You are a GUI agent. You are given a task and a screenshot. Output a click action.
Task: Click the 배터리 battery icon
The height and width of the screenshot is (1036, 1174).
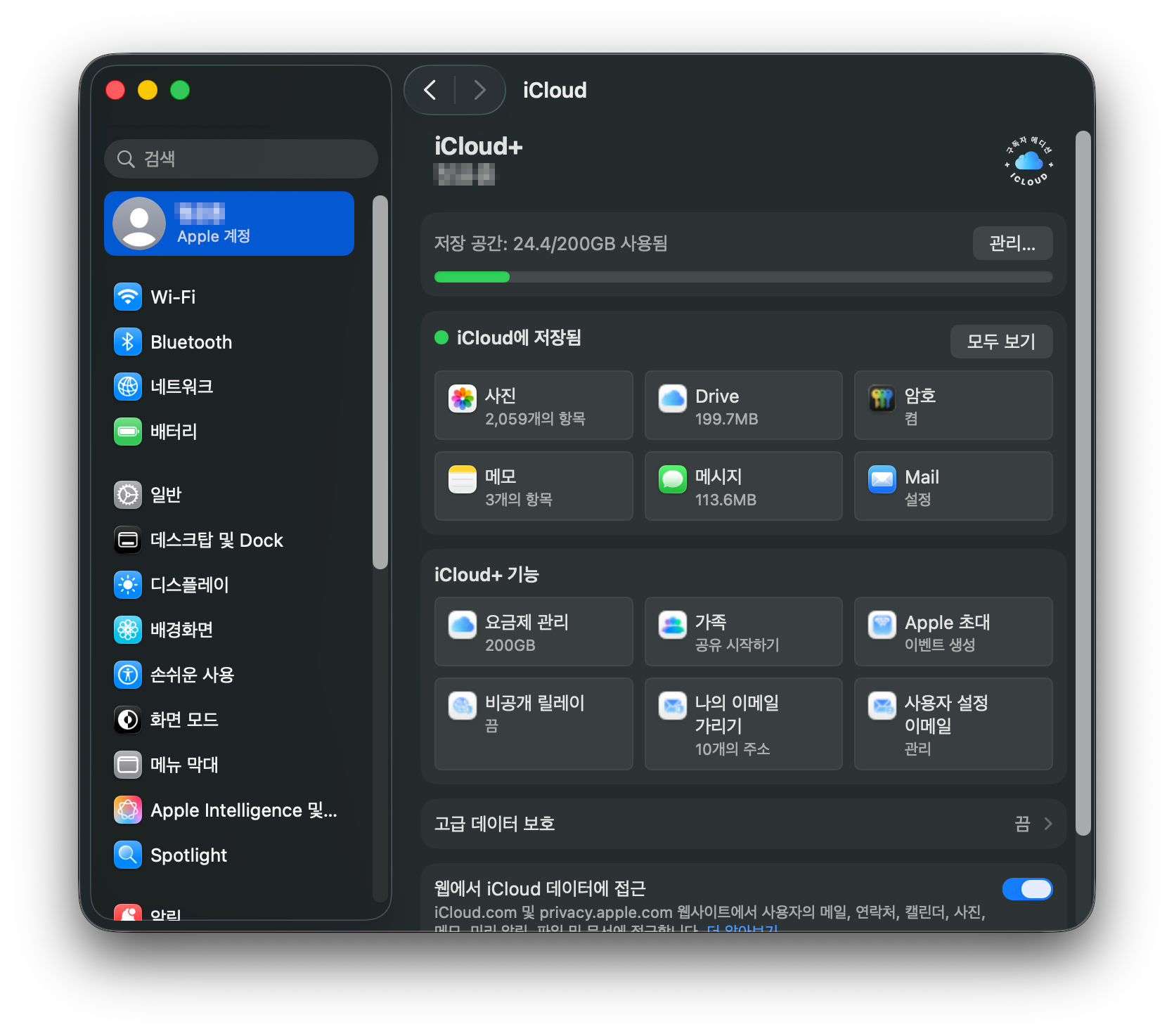tap(128, 431)
